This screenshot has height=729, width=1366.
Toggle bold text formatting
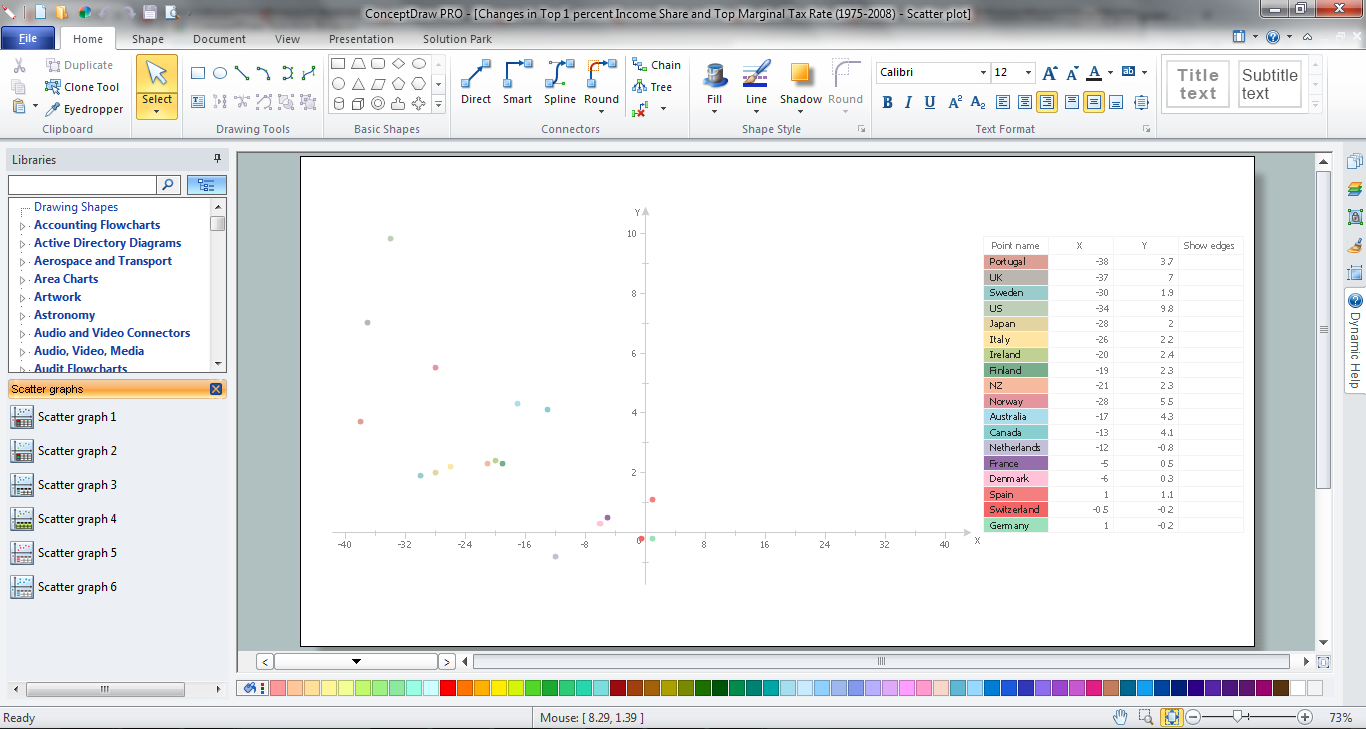(887, 102)
